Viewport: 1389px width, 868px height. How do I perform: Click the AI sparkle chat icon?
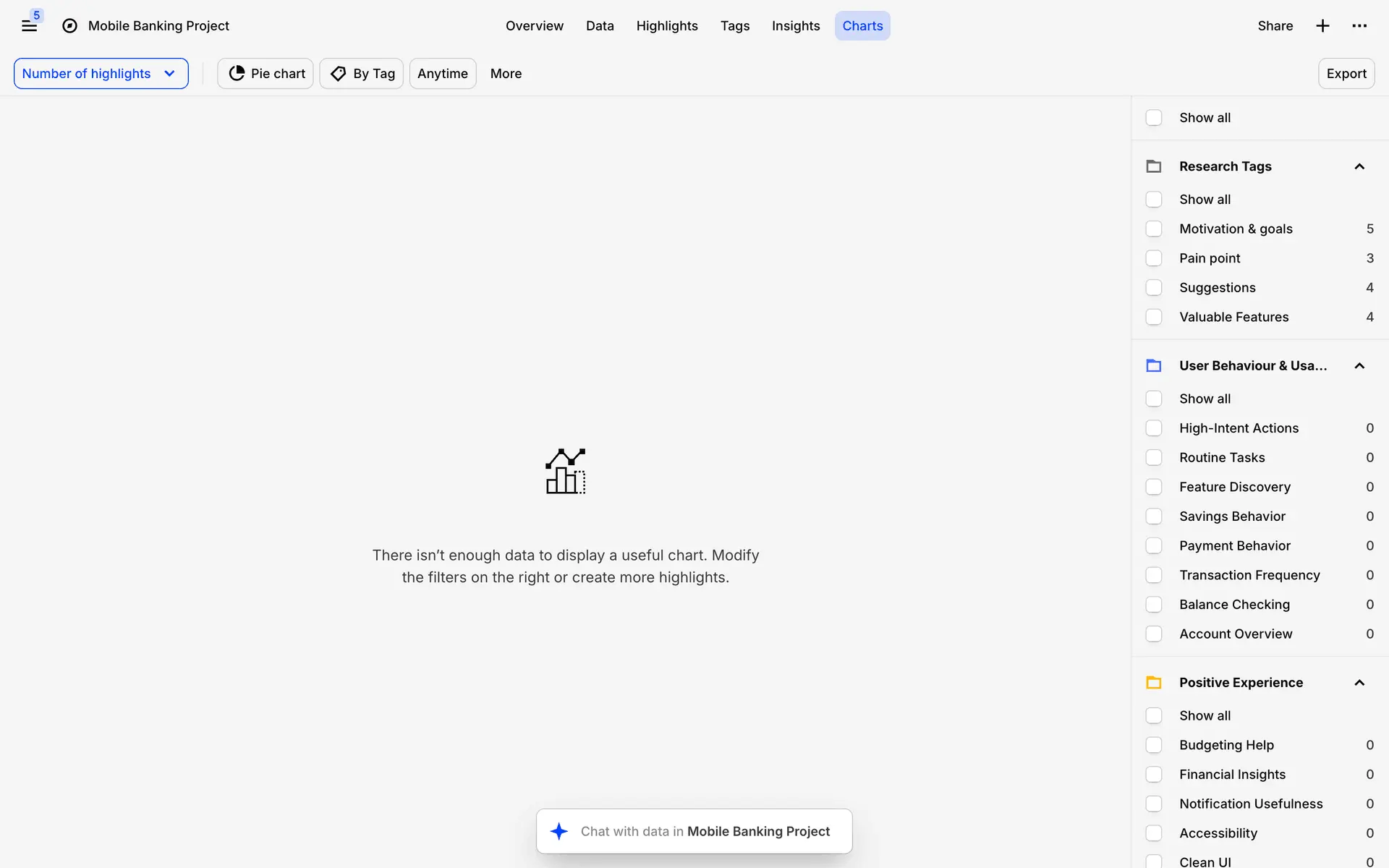pyautogui.click(x=558, y=831)
